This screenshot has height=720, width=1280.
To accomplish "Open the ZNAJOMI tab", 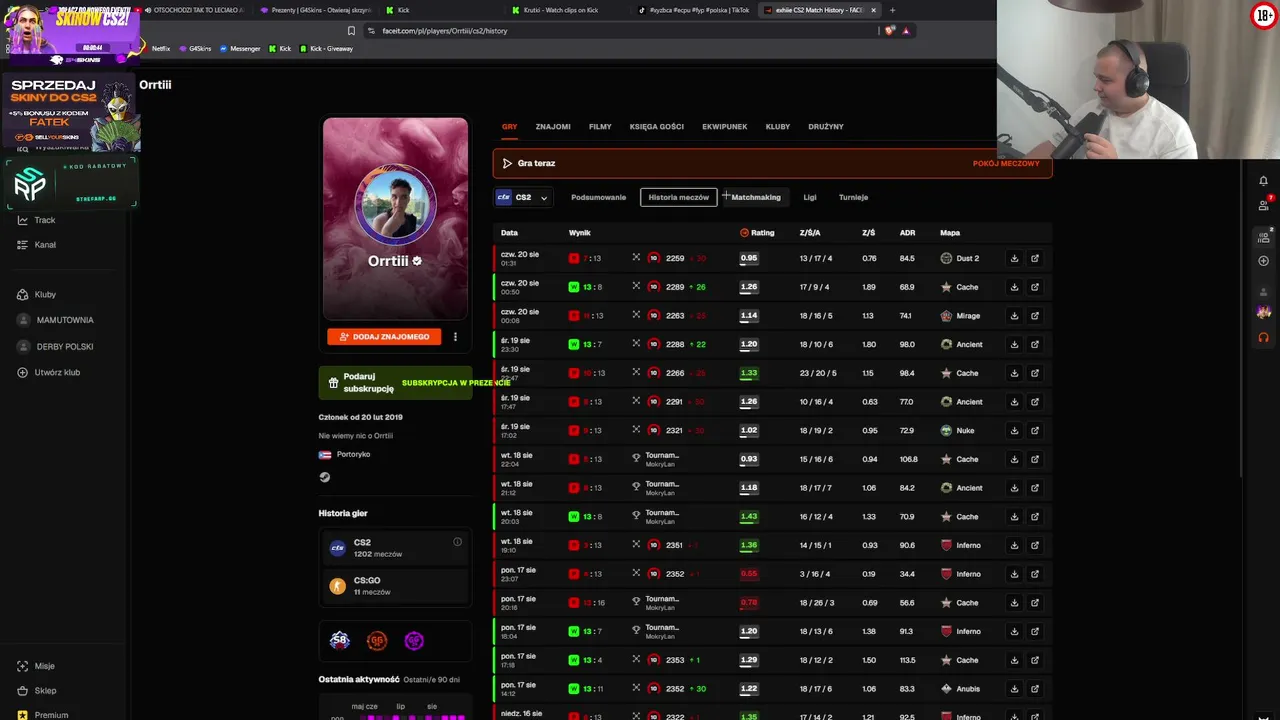I will [553, 127].
